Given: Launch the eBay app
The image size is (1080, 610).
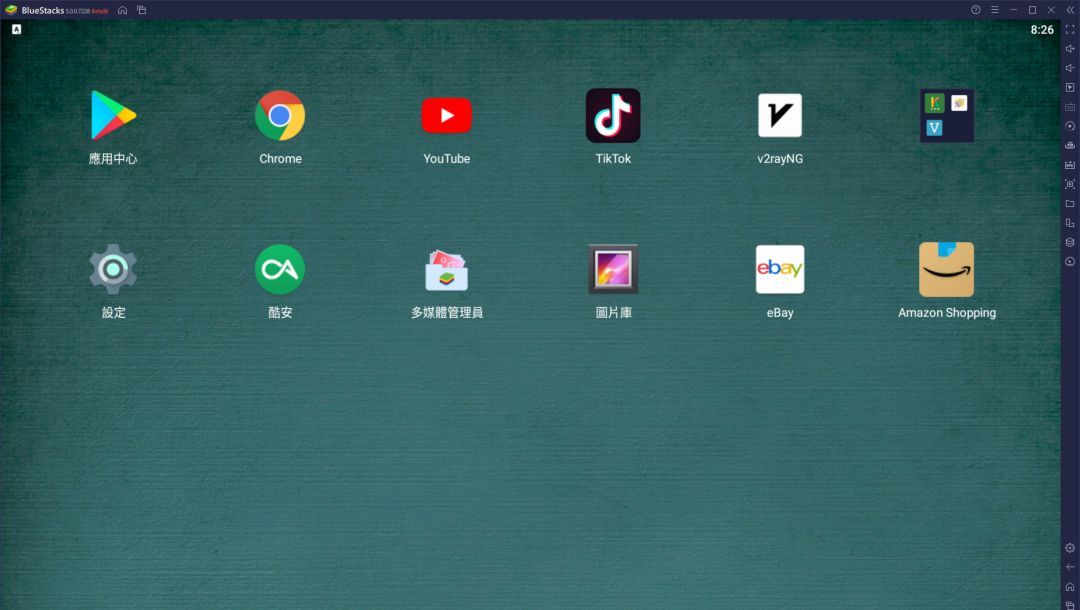Looking at the screenshot, I should (x=780, y=269).
